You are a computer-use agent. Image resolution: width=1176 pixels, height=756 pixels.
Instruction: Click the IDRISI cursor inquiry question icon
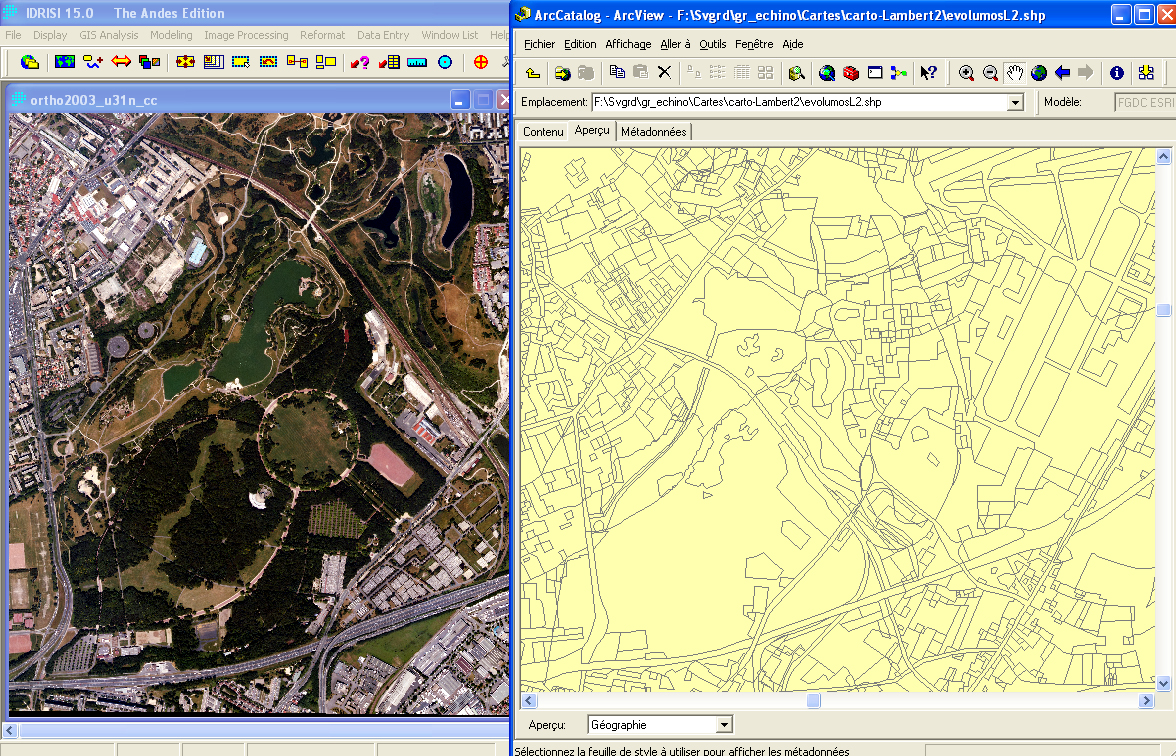point(360,62)
